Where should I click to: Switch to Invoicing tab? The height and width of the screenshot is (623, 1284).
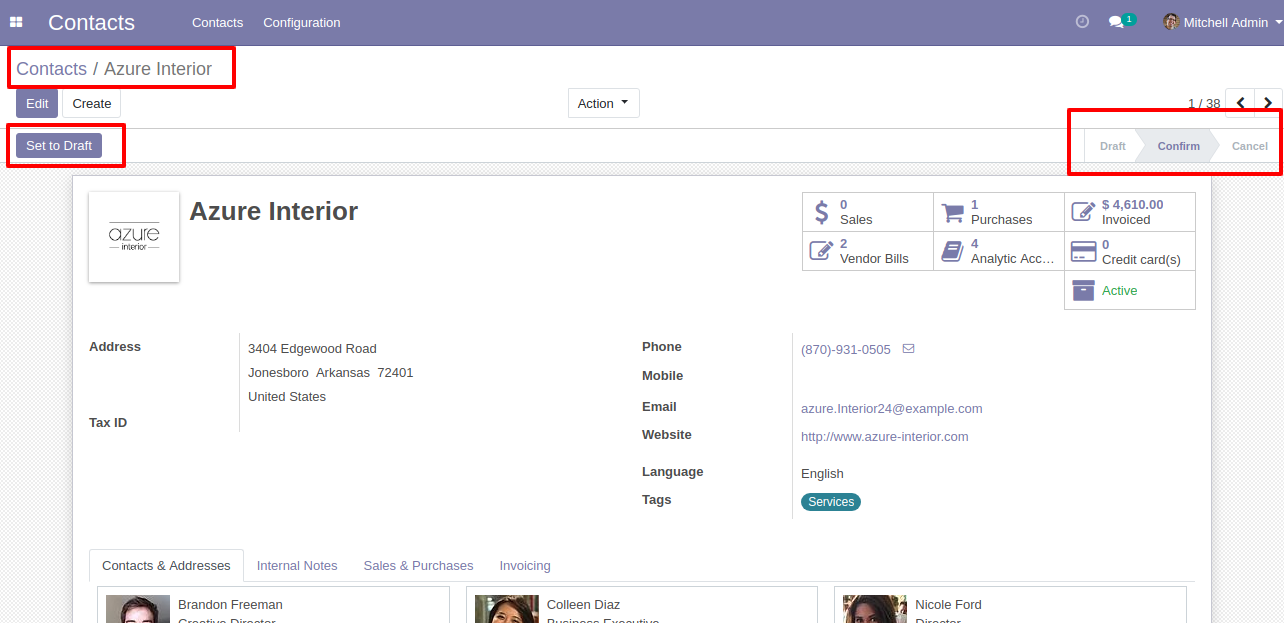click(x=525, y=565)
